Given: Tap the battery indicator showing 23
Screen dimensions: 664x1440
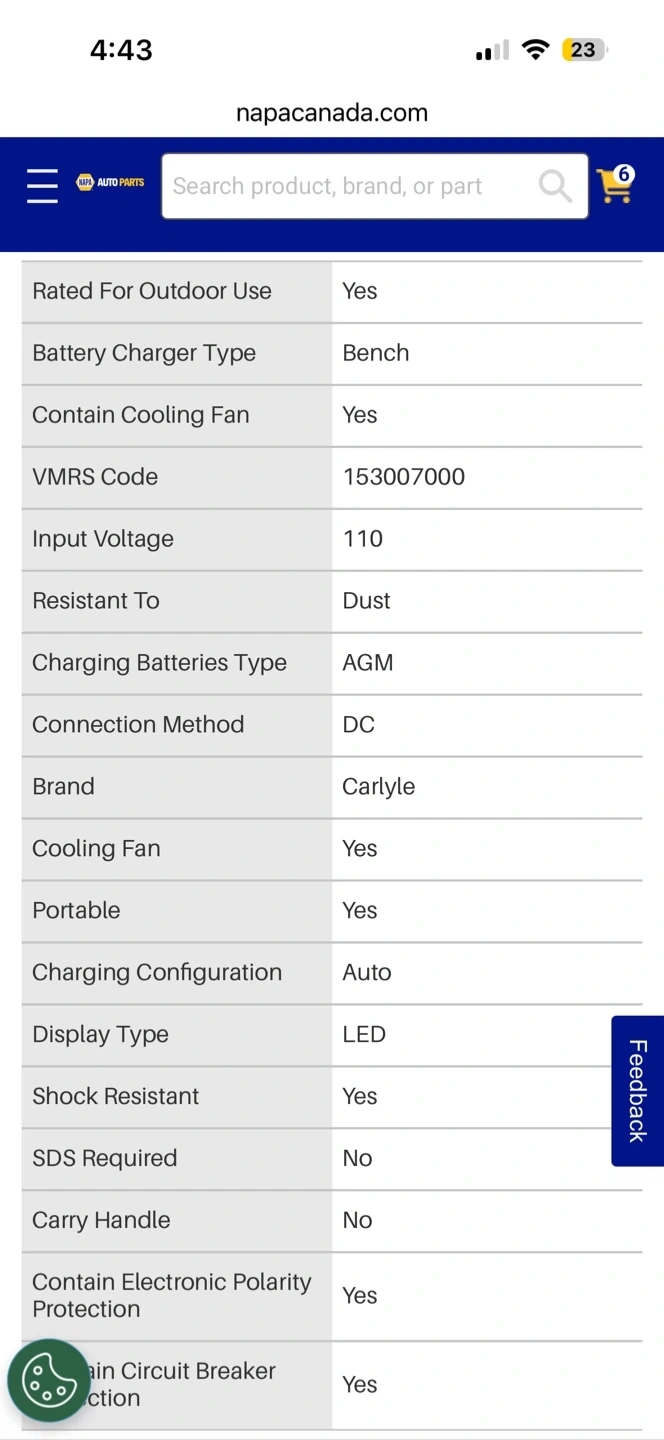Looking at the screenshot, I should (584, 50).
